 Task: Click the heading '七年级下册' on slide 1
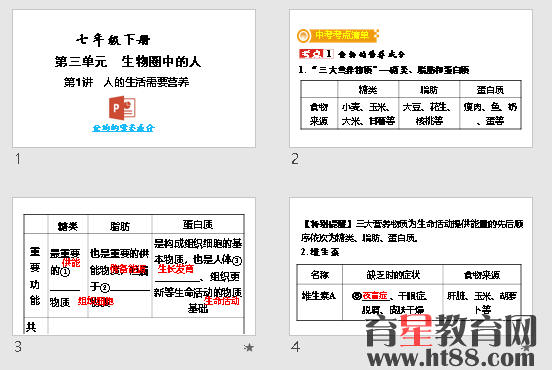[x=113, y=40]
